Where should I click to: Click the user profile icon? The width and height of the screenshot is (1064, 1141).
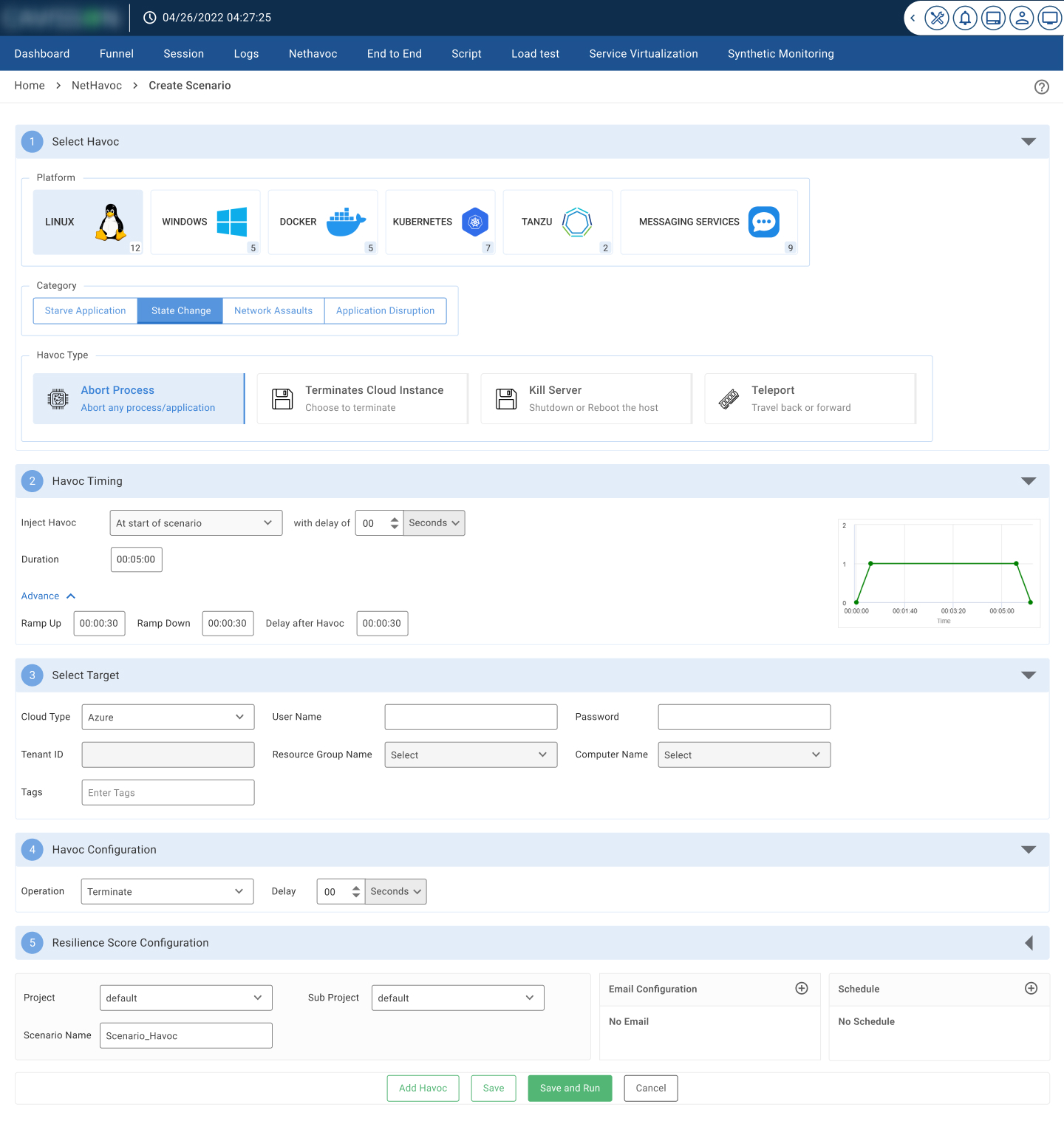coord(1022,18)
